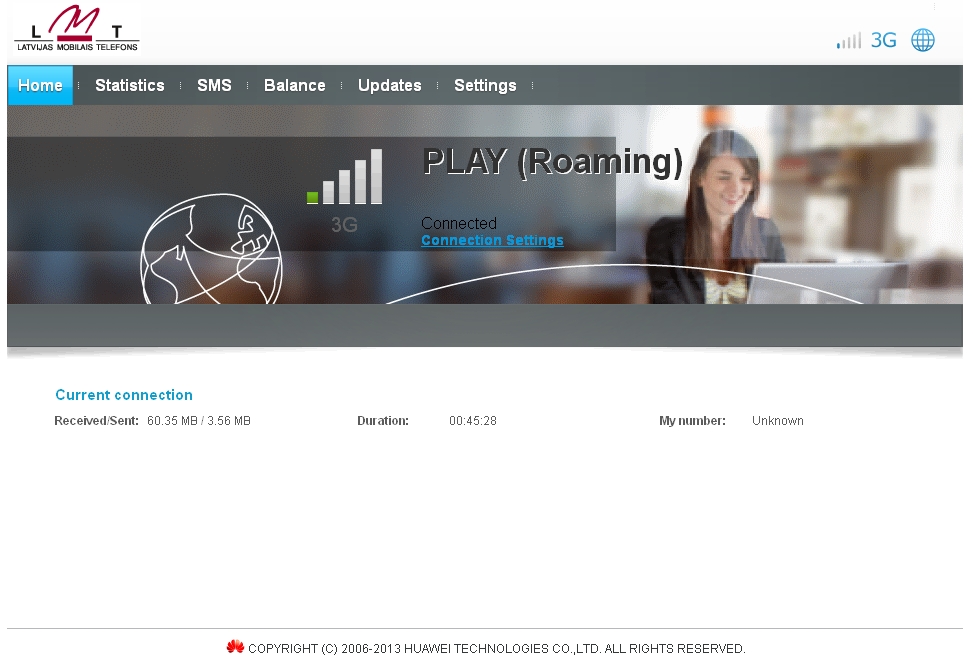Open the Home tab
This screenshot has width=973, height=671.
40,85
